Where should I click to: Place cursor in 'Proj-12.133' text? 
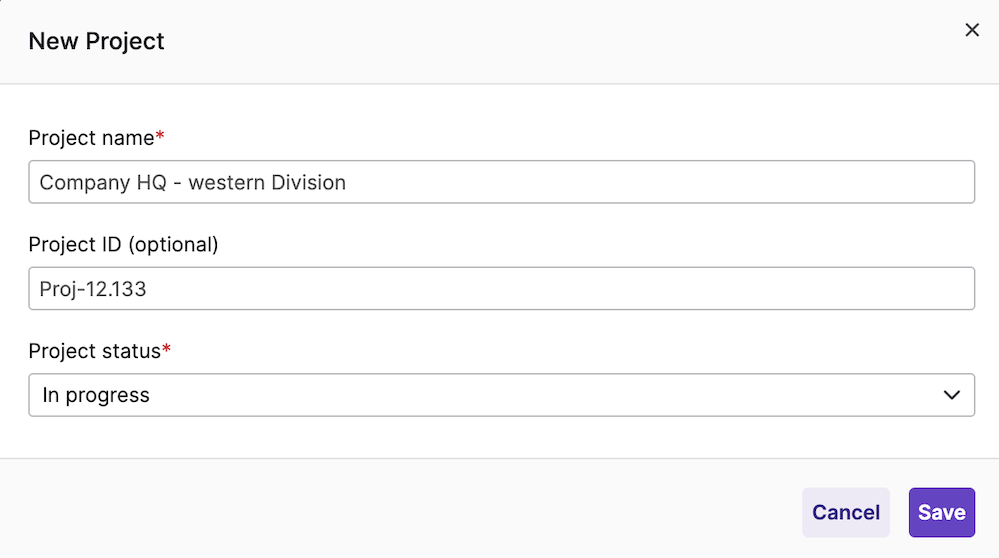pyautogui.click(x=93, y=289)
